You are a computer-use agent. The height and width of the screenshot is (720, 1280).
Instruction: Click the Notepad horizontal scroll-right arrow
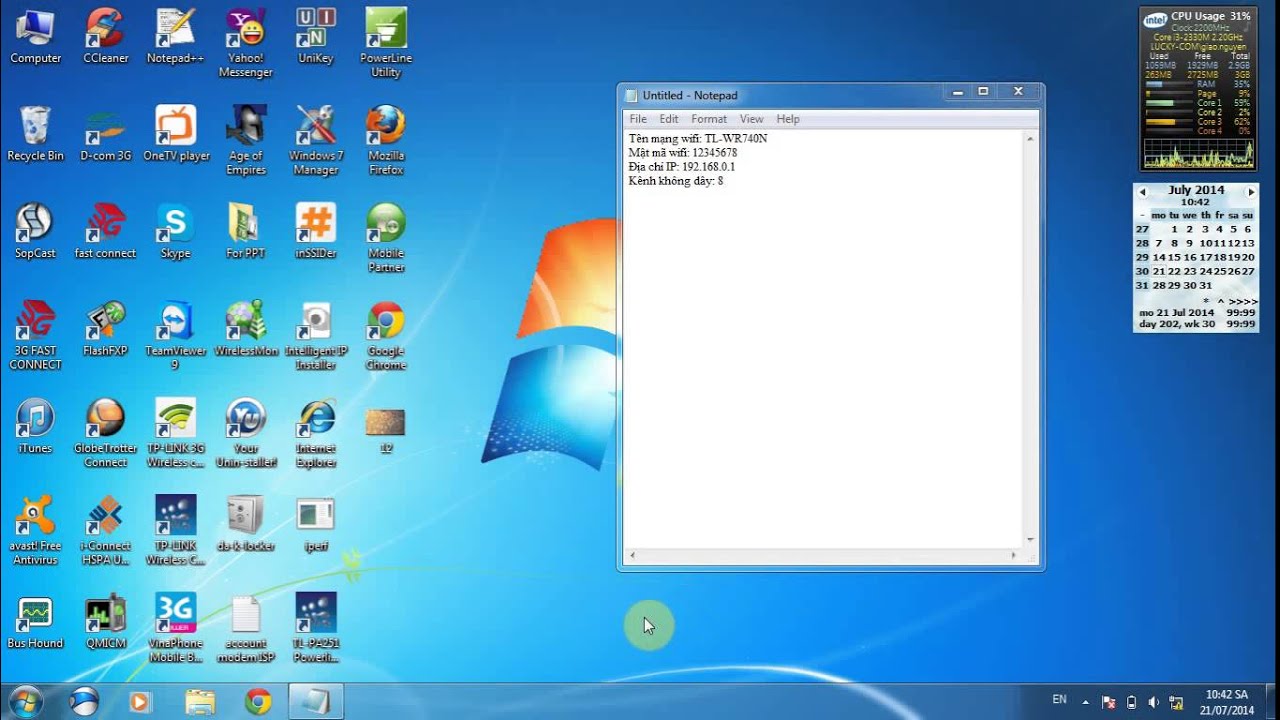coord(1014,555)
